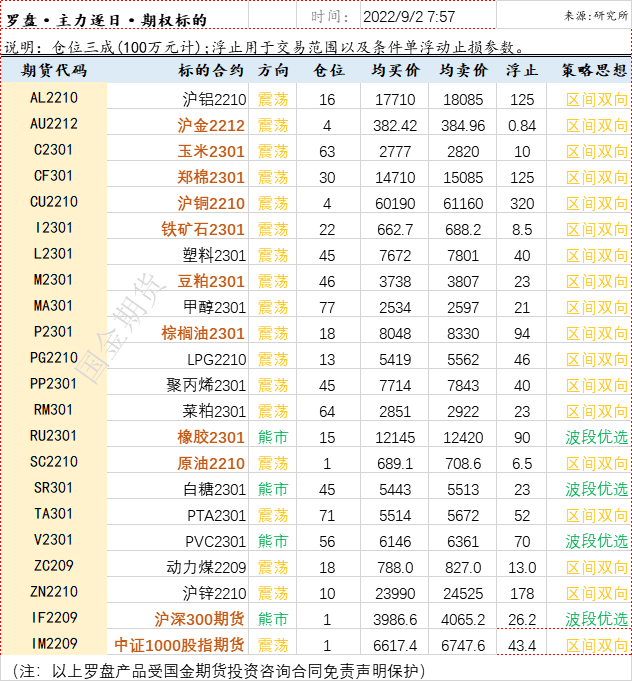
Task: Click 波段优选 strategy in the SR301 row
Action: 597,489
